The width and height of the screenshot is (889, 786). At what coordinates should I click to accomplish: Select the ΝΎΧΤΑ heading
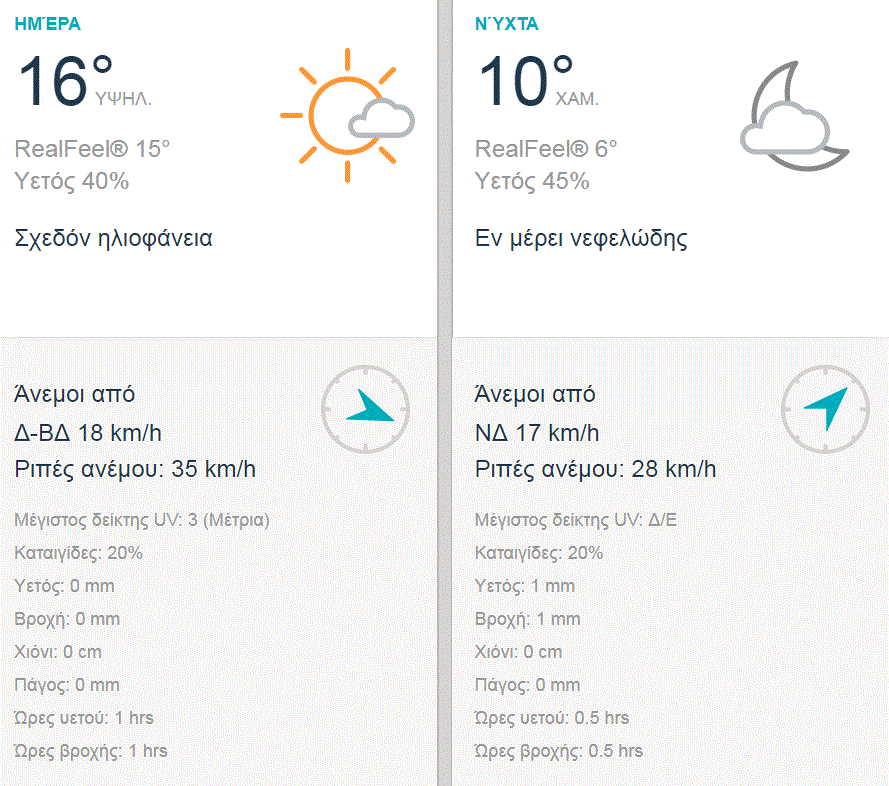pyautogui.click(x=507, y=24)
